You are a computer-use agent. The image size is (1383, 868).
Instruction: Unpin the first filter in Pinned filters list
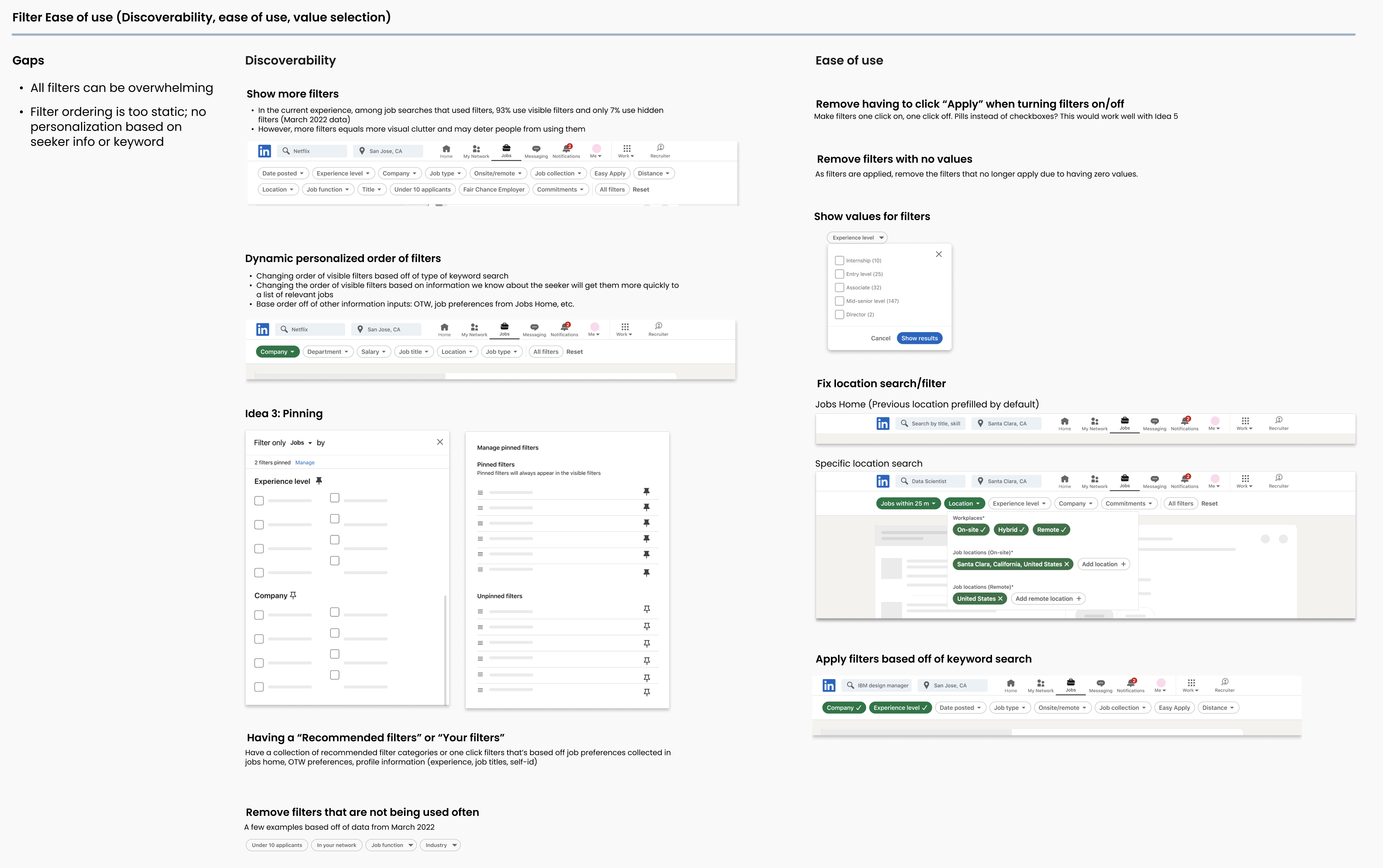click(647, 492)
